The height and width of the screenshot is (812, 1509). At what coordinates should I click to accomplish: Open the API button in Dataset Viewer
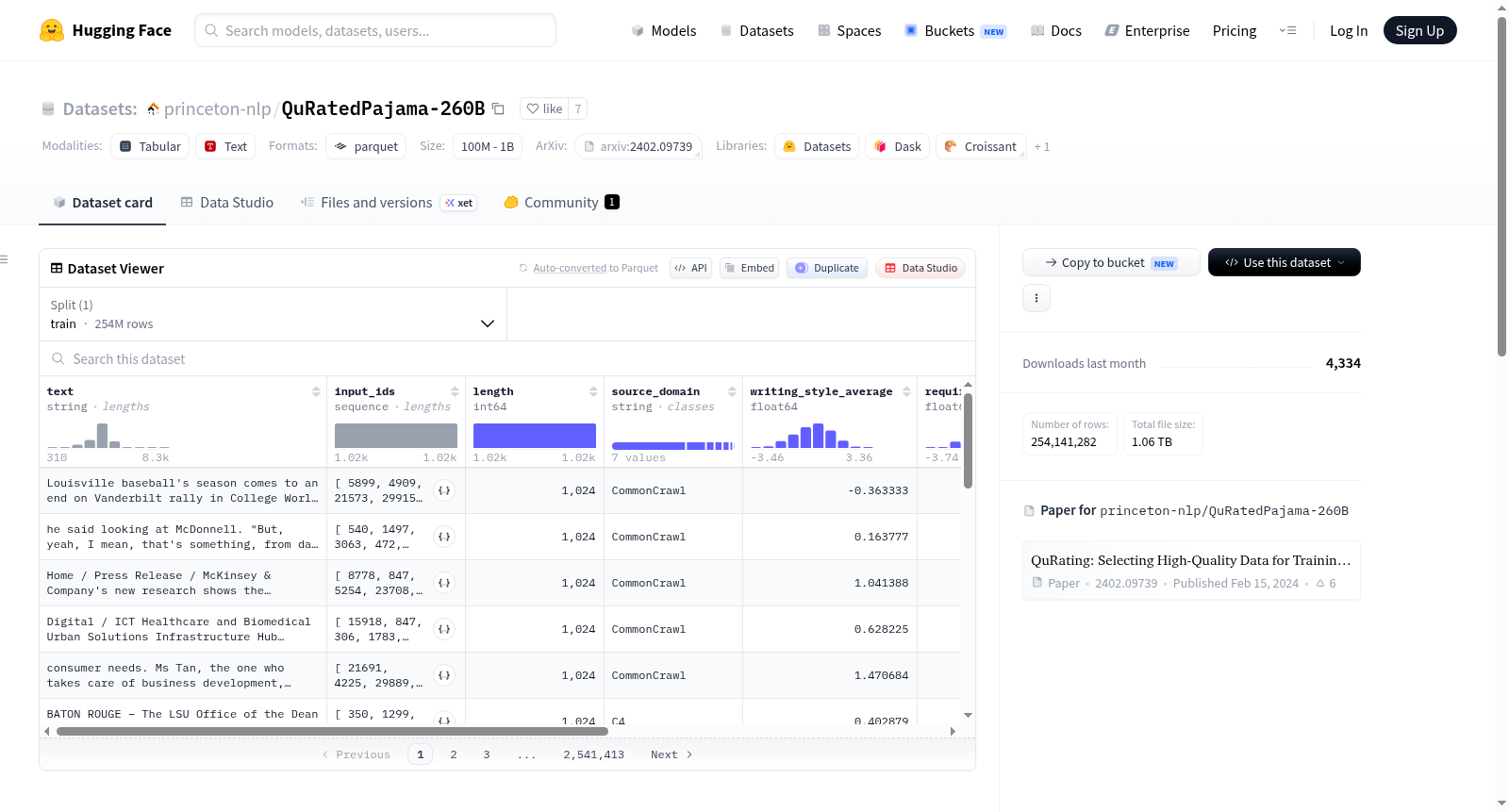pyautogui.click(x=690, y=268)
